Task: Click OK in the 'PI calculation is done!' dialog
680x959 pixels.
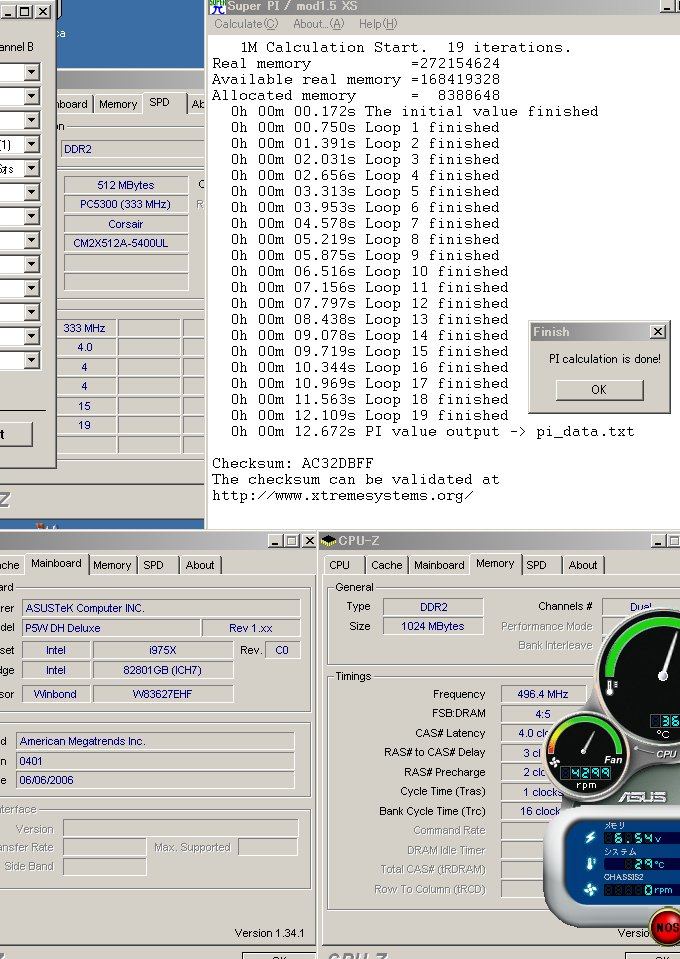Action: click(x=599, y=390)
